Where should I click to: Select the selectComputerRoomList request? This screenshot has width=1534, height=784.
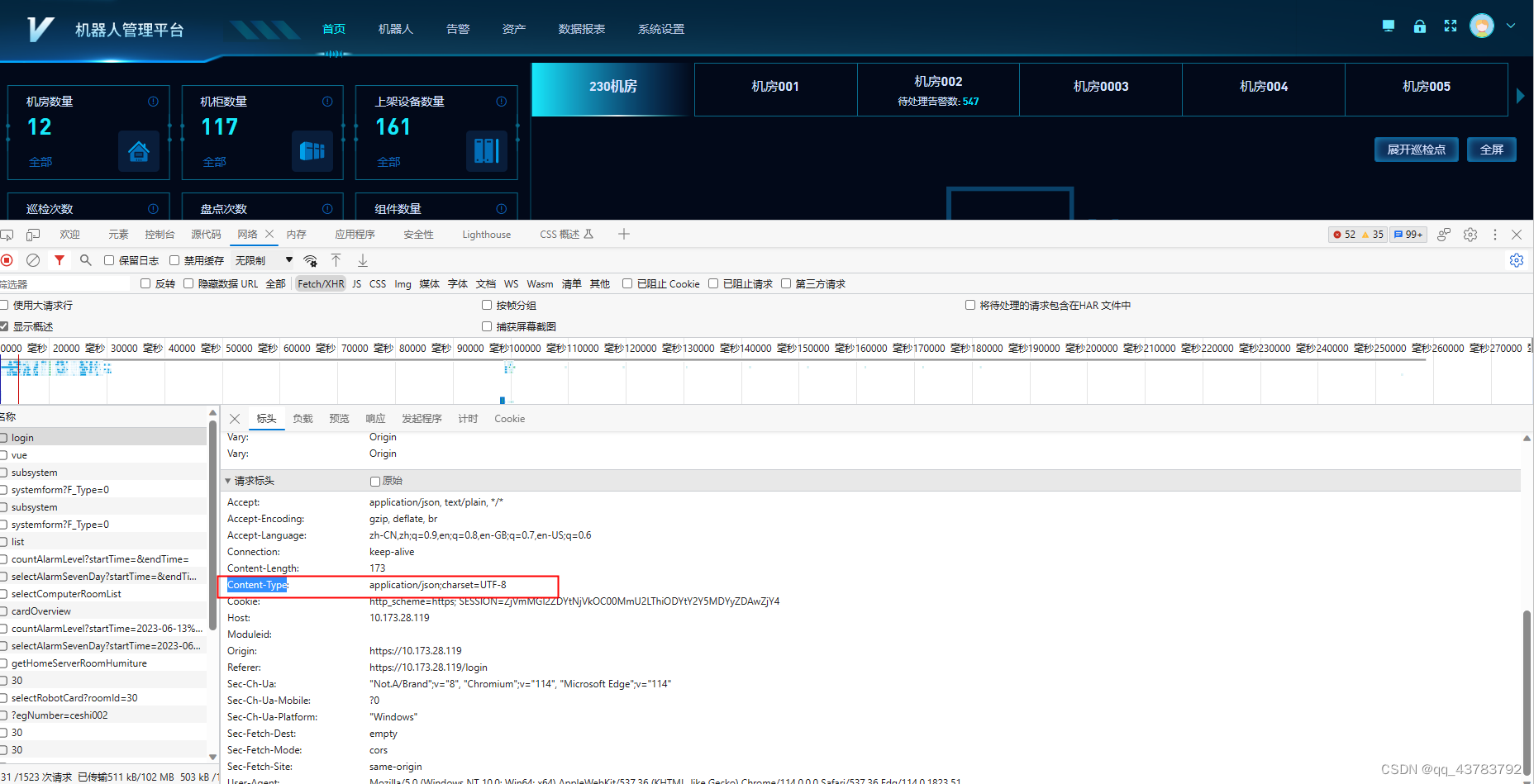click(x=103, y=594)
